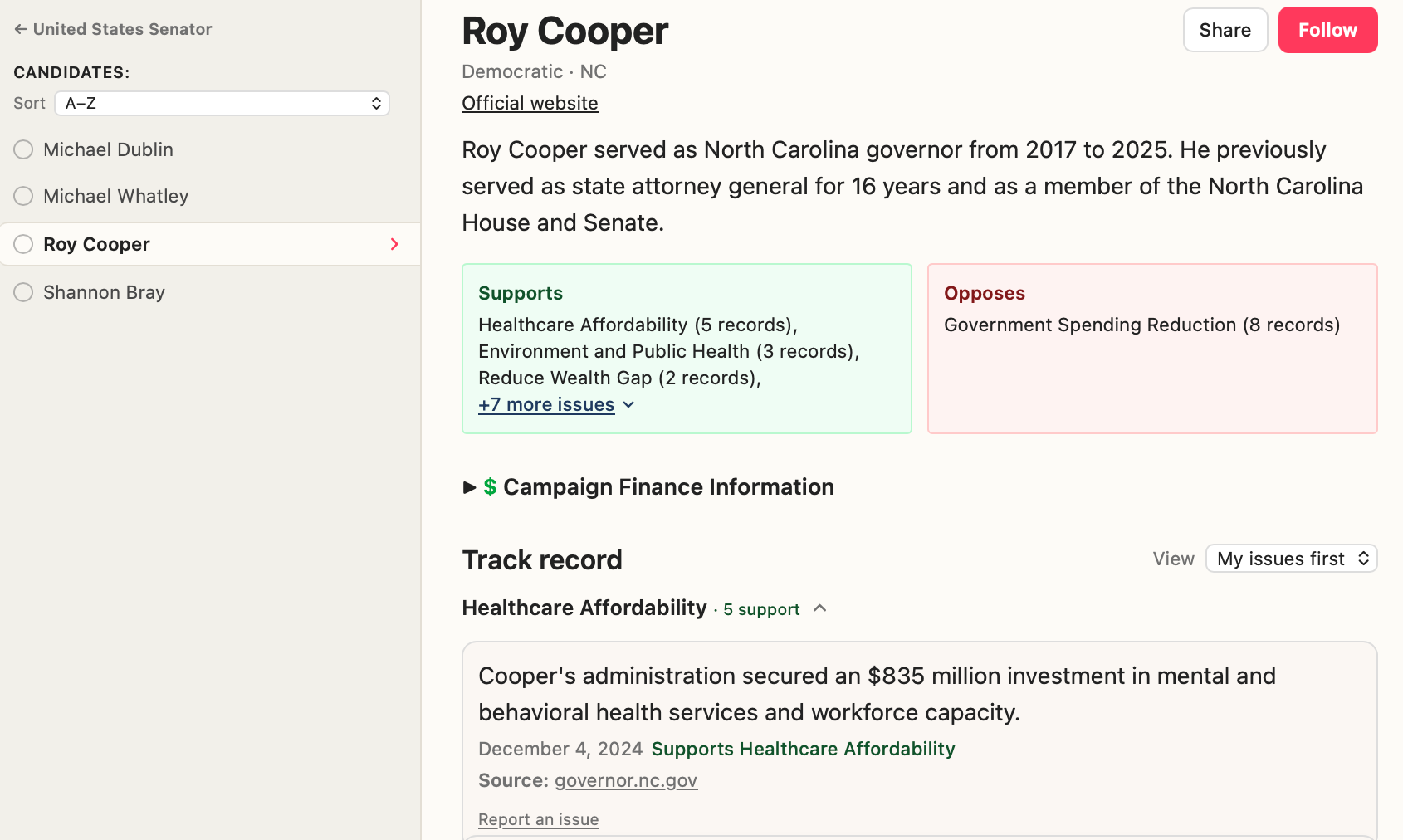Expand +7 more issues link

(546, 404)
